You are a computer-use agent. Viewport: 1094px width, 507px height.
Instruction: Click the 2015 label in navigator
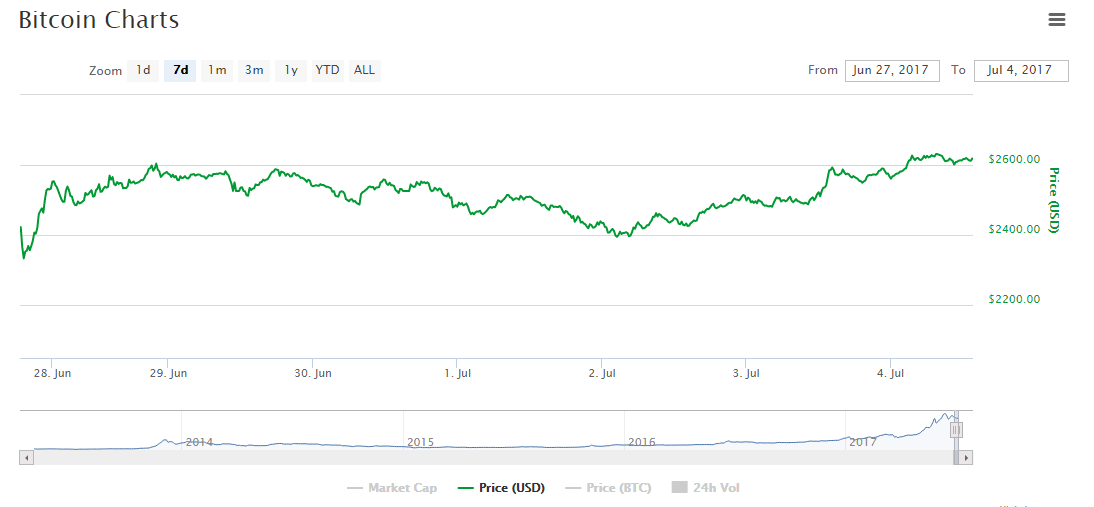coord(420,442)
